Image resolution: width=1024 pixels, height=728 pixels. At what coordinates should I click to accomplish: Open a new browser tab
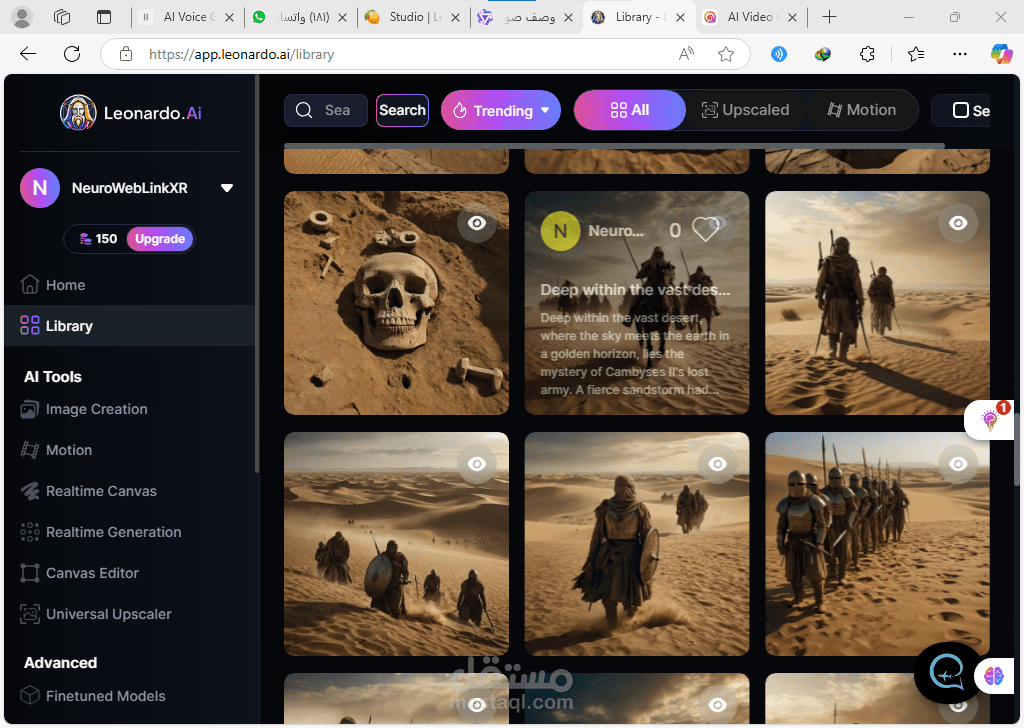(829, 17)
